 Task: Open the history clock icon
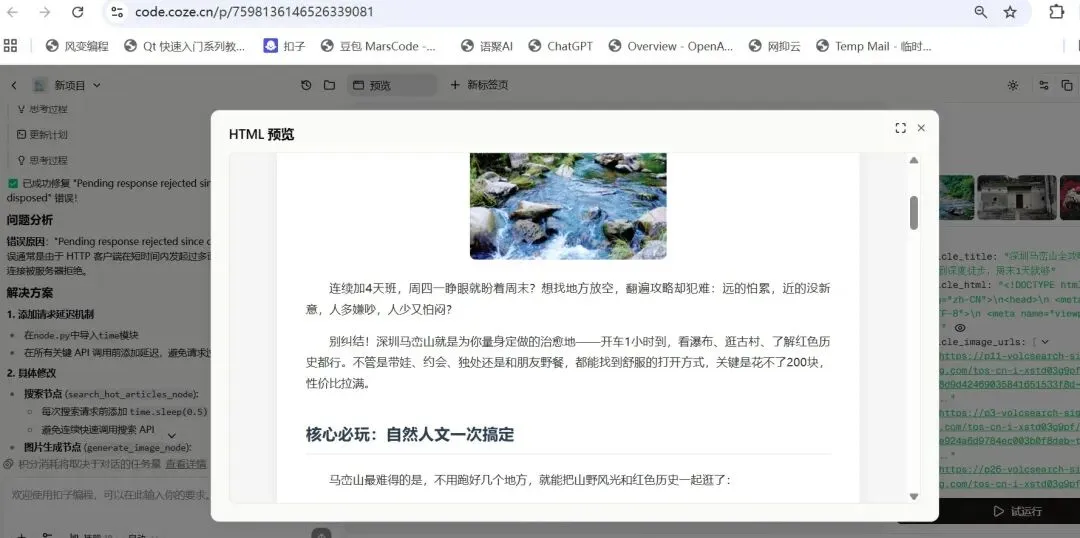point(307,85)
